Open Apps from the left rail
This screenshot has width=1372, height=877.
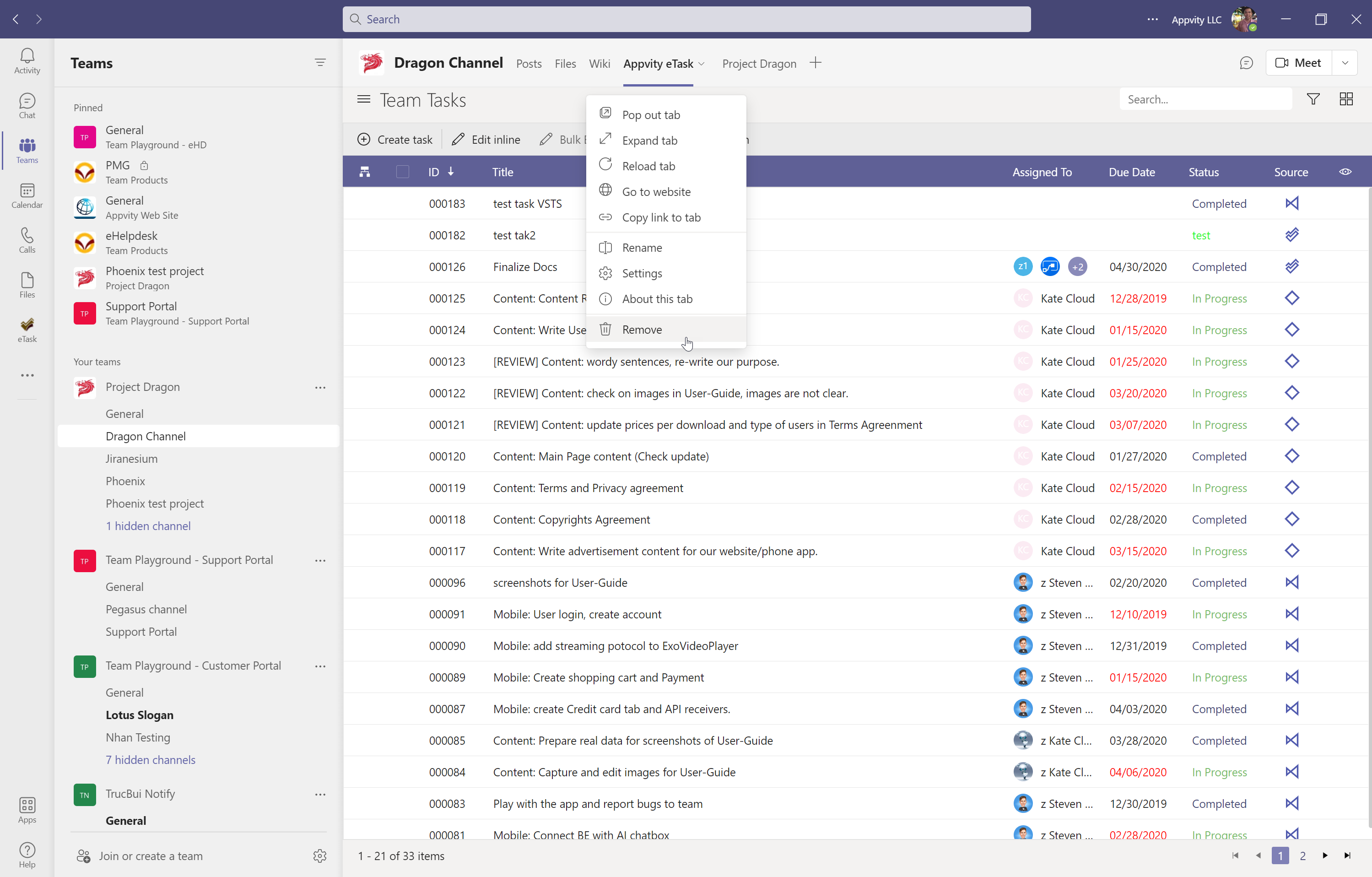(27, 809)
